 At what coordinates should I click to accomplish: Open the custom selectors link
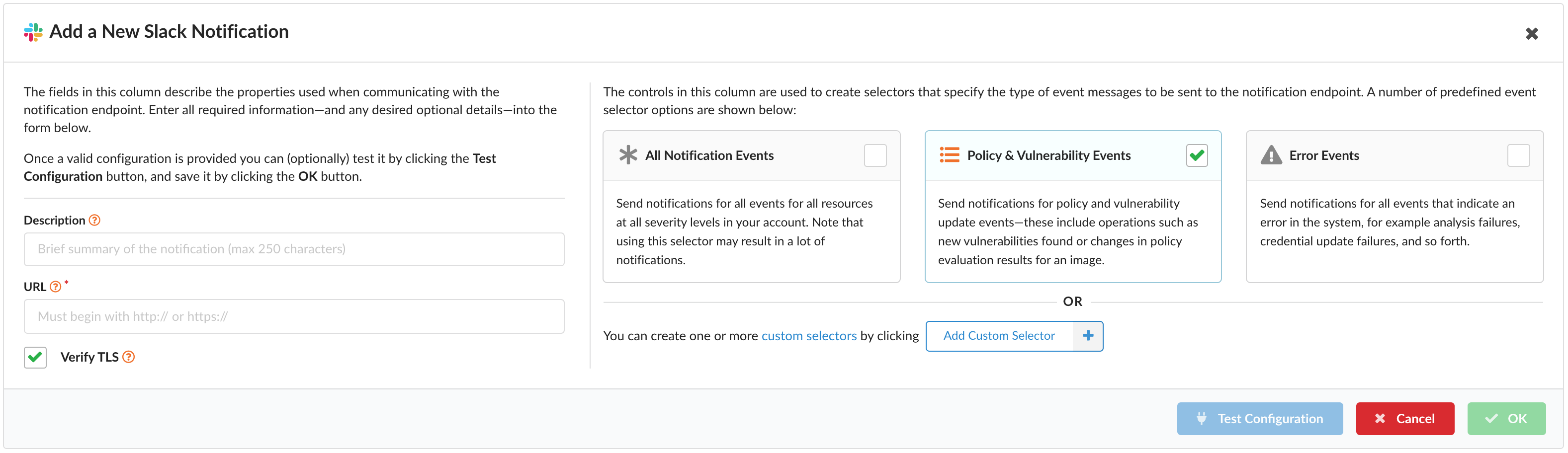coord(808,336)
